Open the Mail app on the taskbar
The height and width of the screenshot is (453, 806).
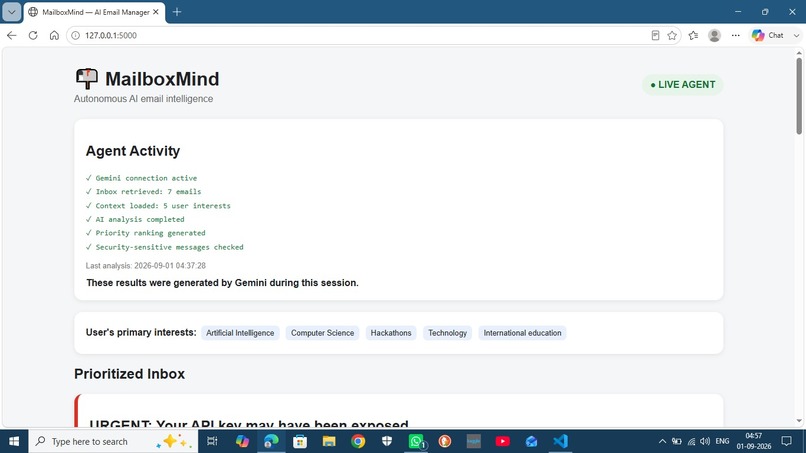(532, 441)
